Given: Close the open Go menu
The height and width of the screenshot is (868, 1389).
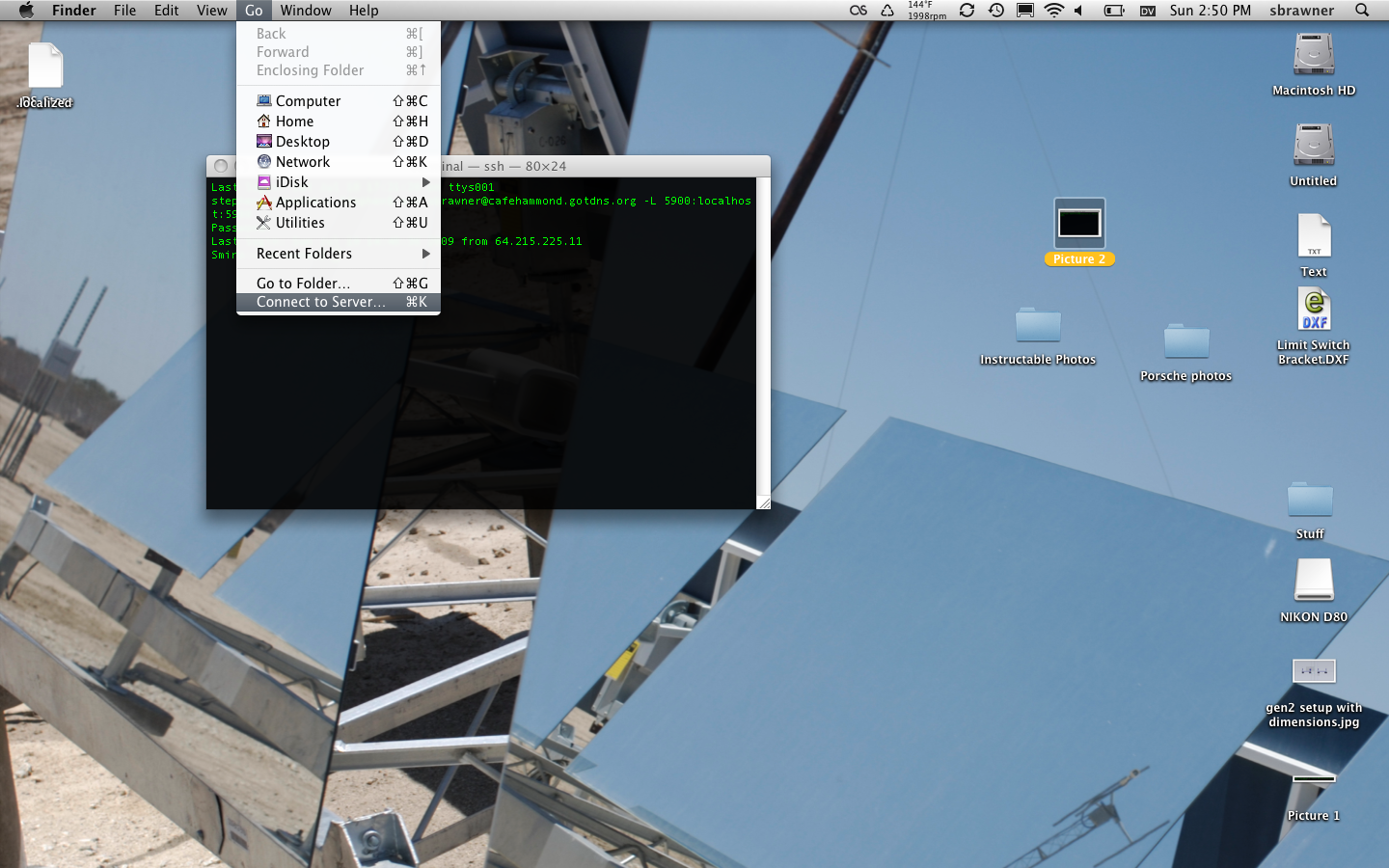Looking at the screenshot, I should point(254,11).
